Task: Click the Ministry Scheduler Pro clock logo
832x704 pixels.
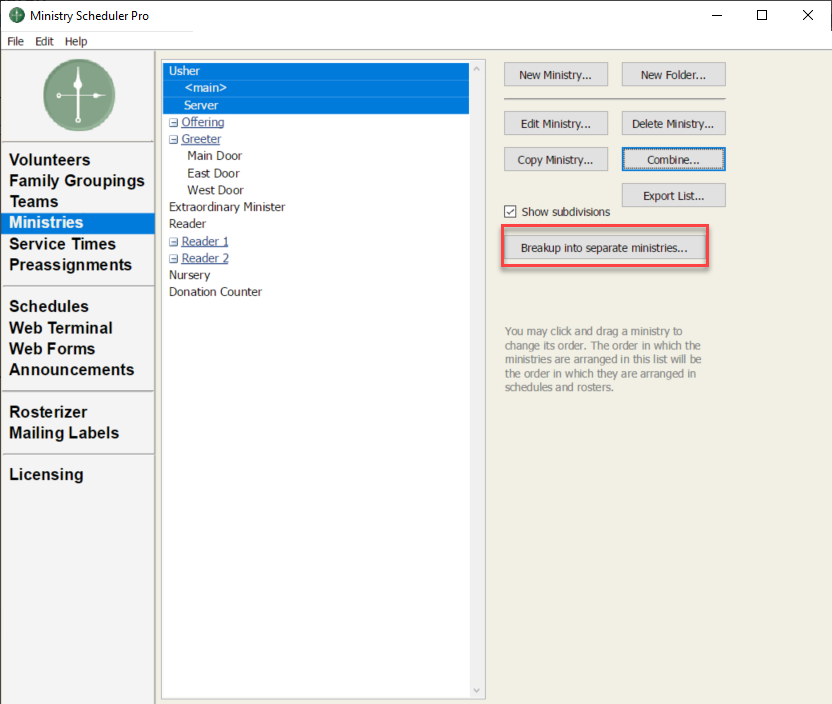Action: [x=78, y=95]
